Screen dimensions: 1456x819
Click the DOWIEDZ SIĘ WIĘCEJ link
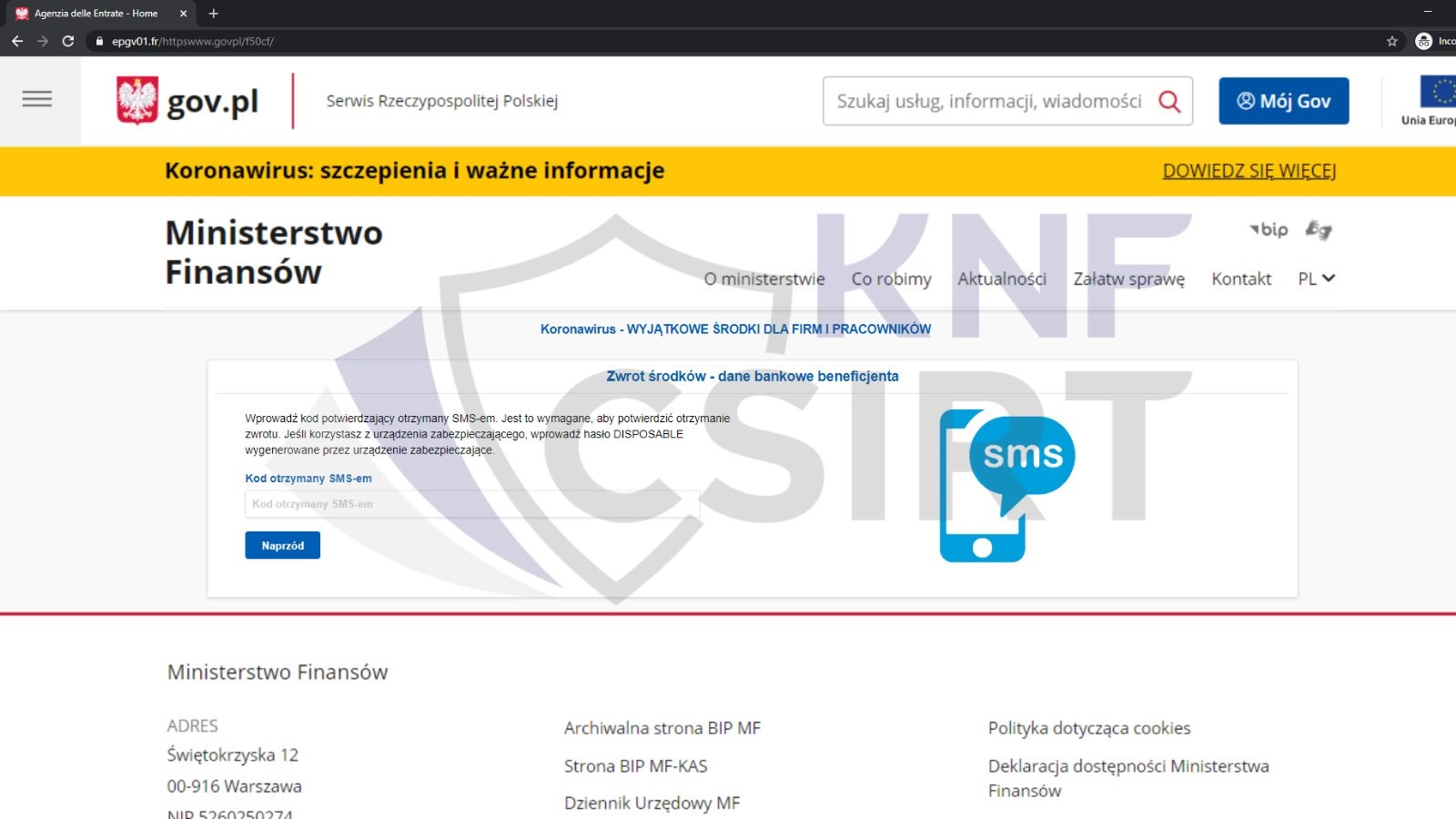pyautogui.click(x=1249, y=170)
